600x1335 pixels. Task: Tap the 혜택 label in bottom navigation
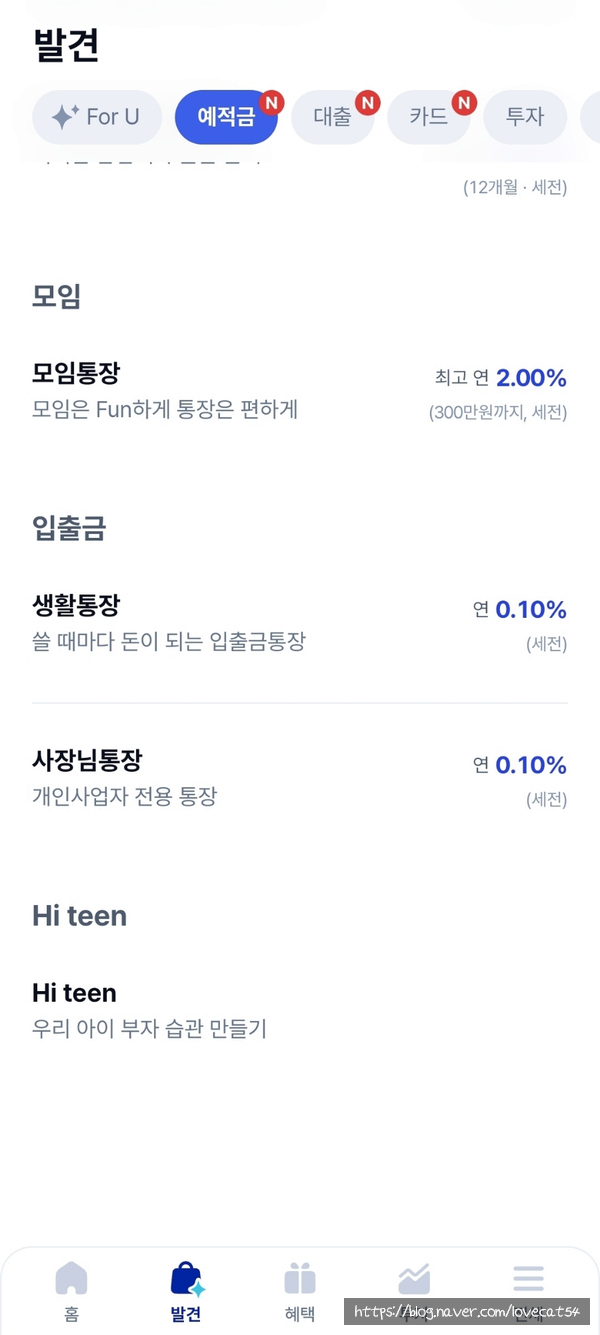(300, 1314)
